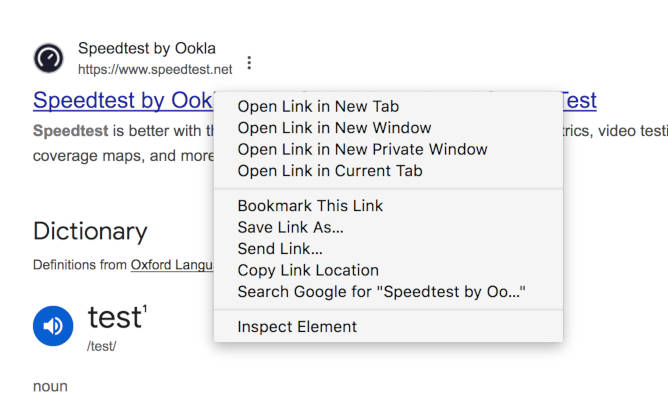Click the word test headword

point(115,318)
